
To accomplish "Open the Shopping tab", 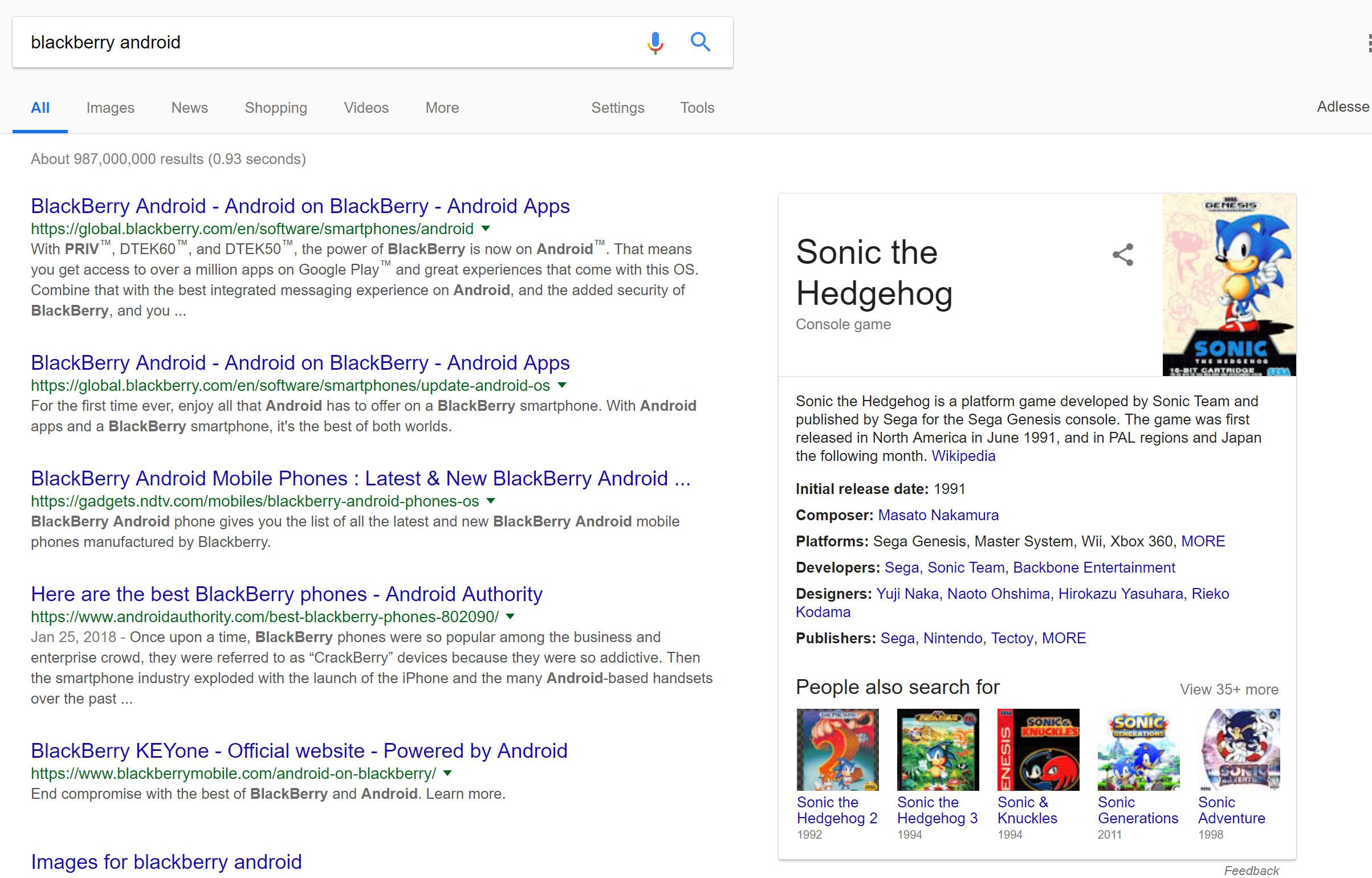I will [276, 107].
